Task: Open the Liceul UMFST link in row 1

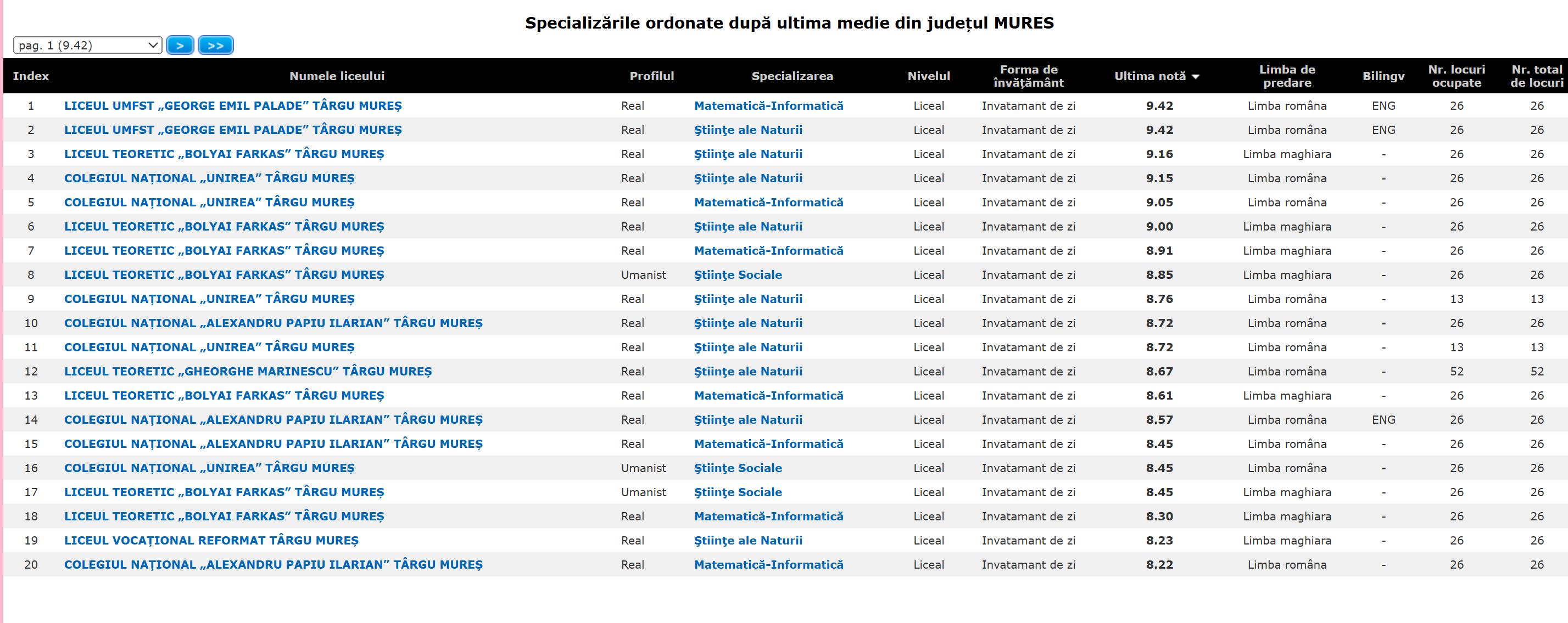Action: pyautogui.click(x=232, y=106)
